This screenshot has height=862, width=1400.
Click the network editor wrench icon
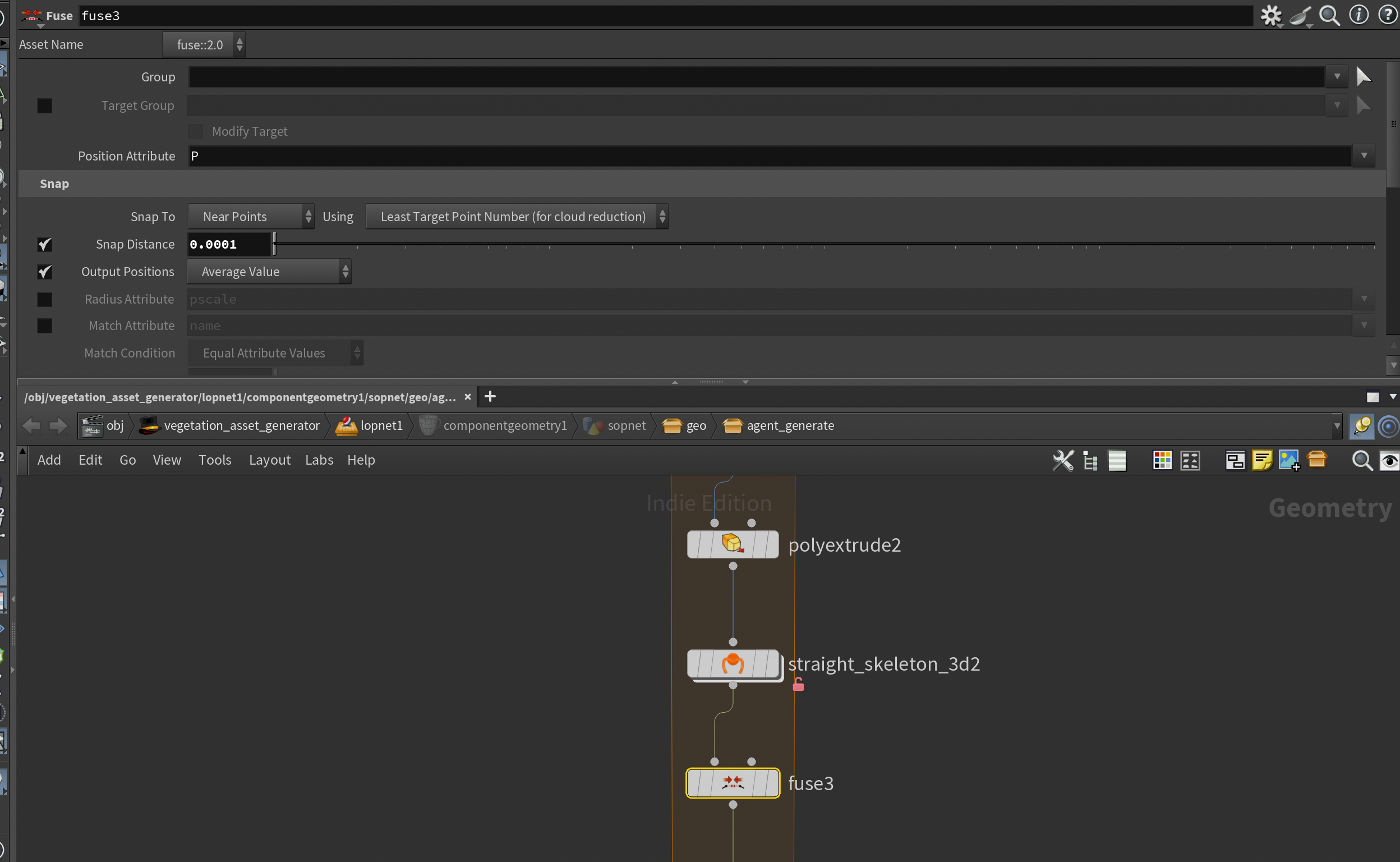tap(1063, 460)
